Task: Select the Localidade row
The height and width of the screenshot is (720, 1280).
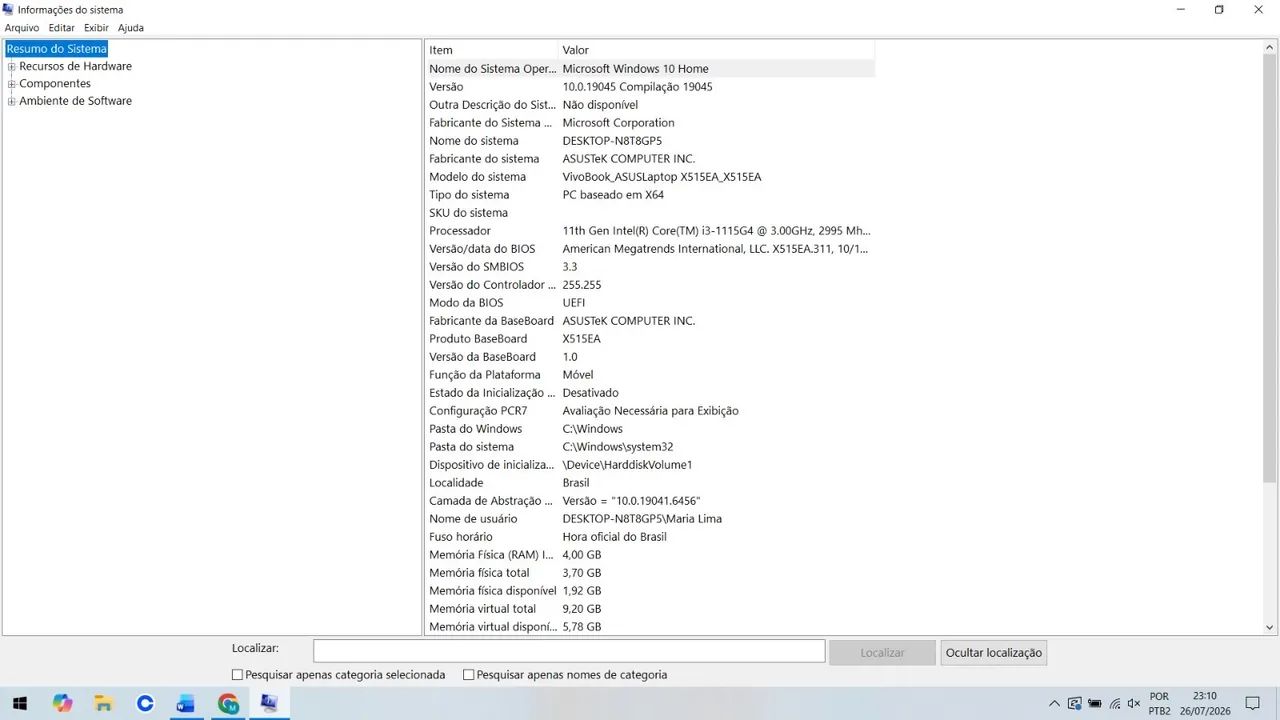Action: pyautogui.click(x=650, y=483)
